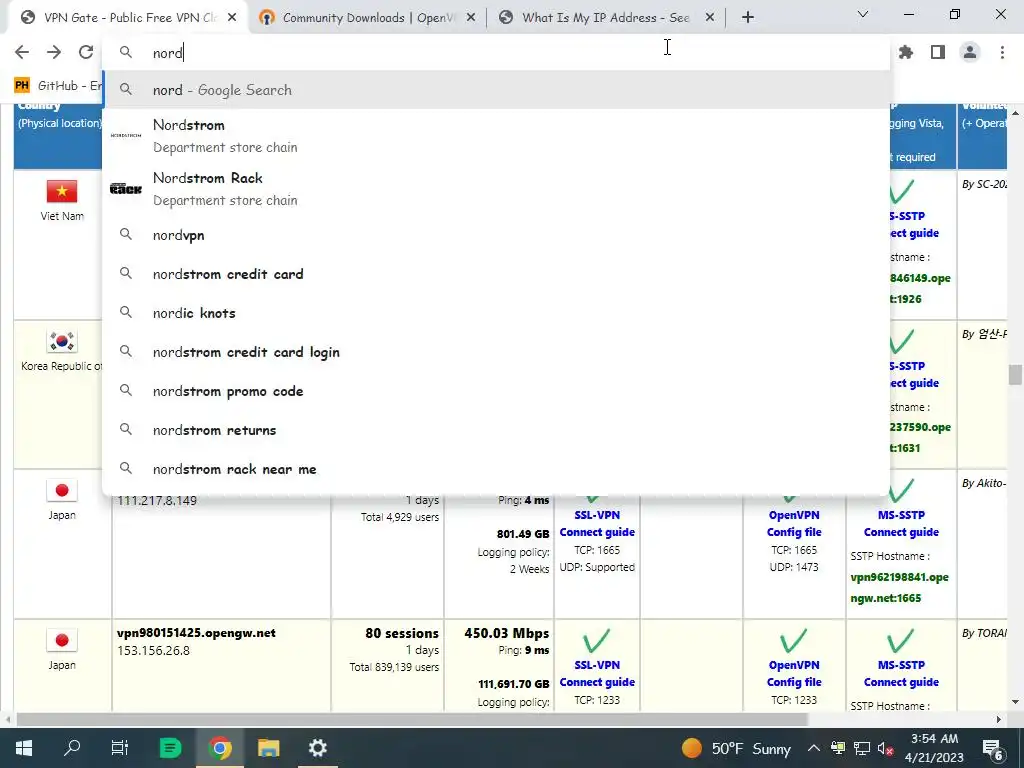This screenshot has width=1024, height=768.
Task: Show hidden system tray icons
Action: tap(813, 748)
